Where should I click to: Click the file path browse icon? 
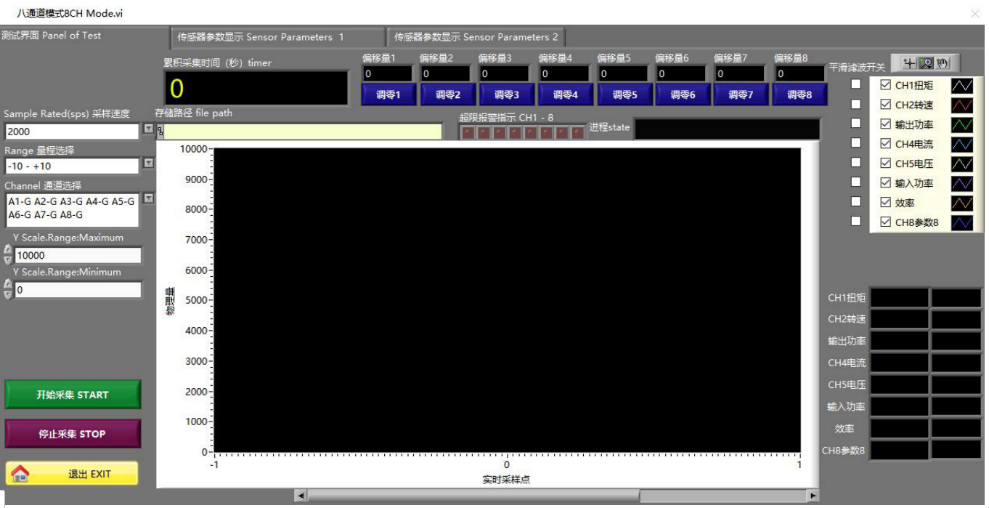159,131
